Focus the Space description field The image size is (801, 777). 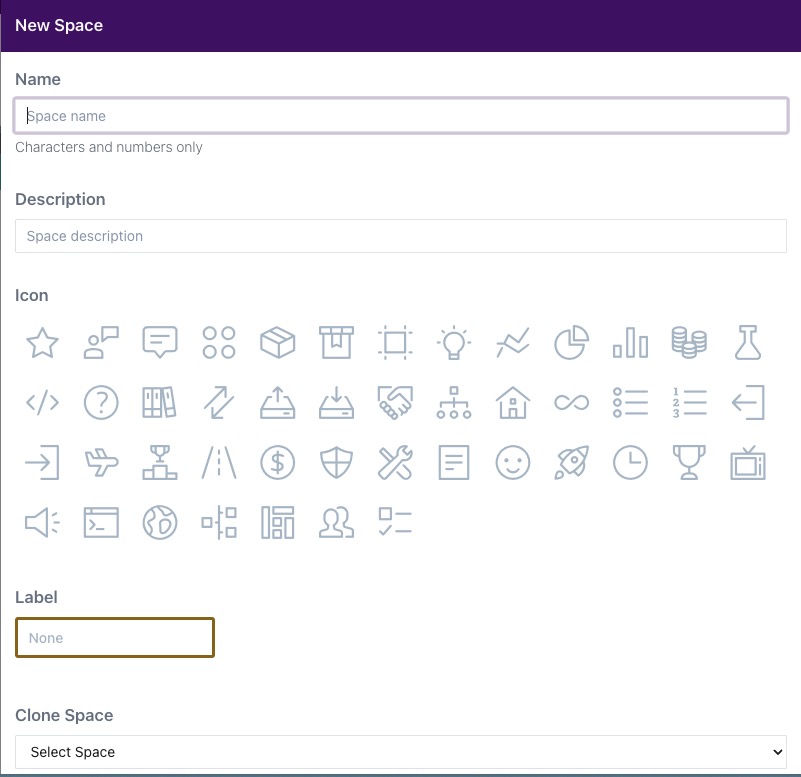[x=400, y=236]
